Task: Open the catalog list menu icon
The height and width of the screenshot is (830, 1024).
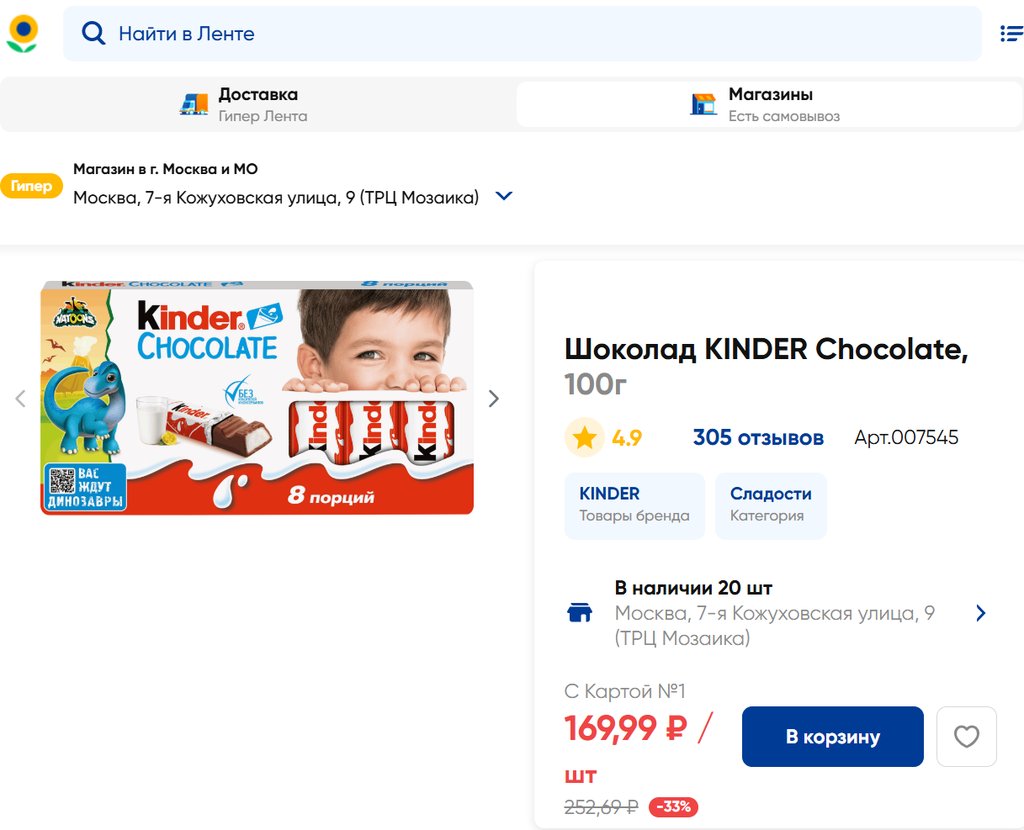Action: tap(1011, 33)
